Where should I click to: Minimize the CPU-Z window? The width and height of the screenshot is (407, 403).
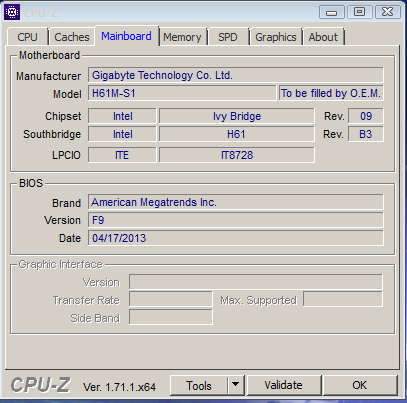click(x=332, y=12)
